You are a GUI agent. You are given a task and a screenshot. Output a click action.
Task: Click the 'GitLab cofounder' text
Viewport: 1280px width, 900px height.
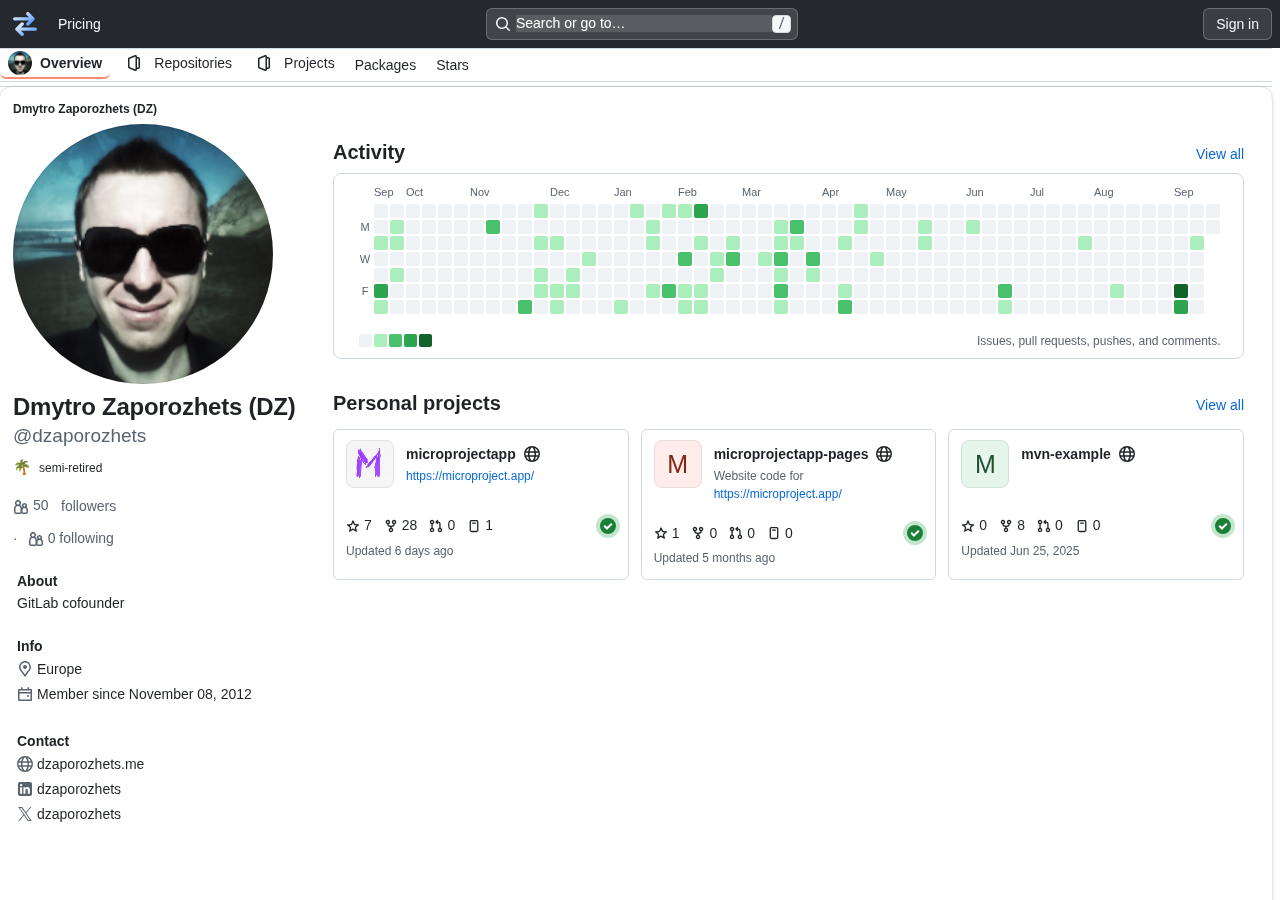[x=71, y=603]
